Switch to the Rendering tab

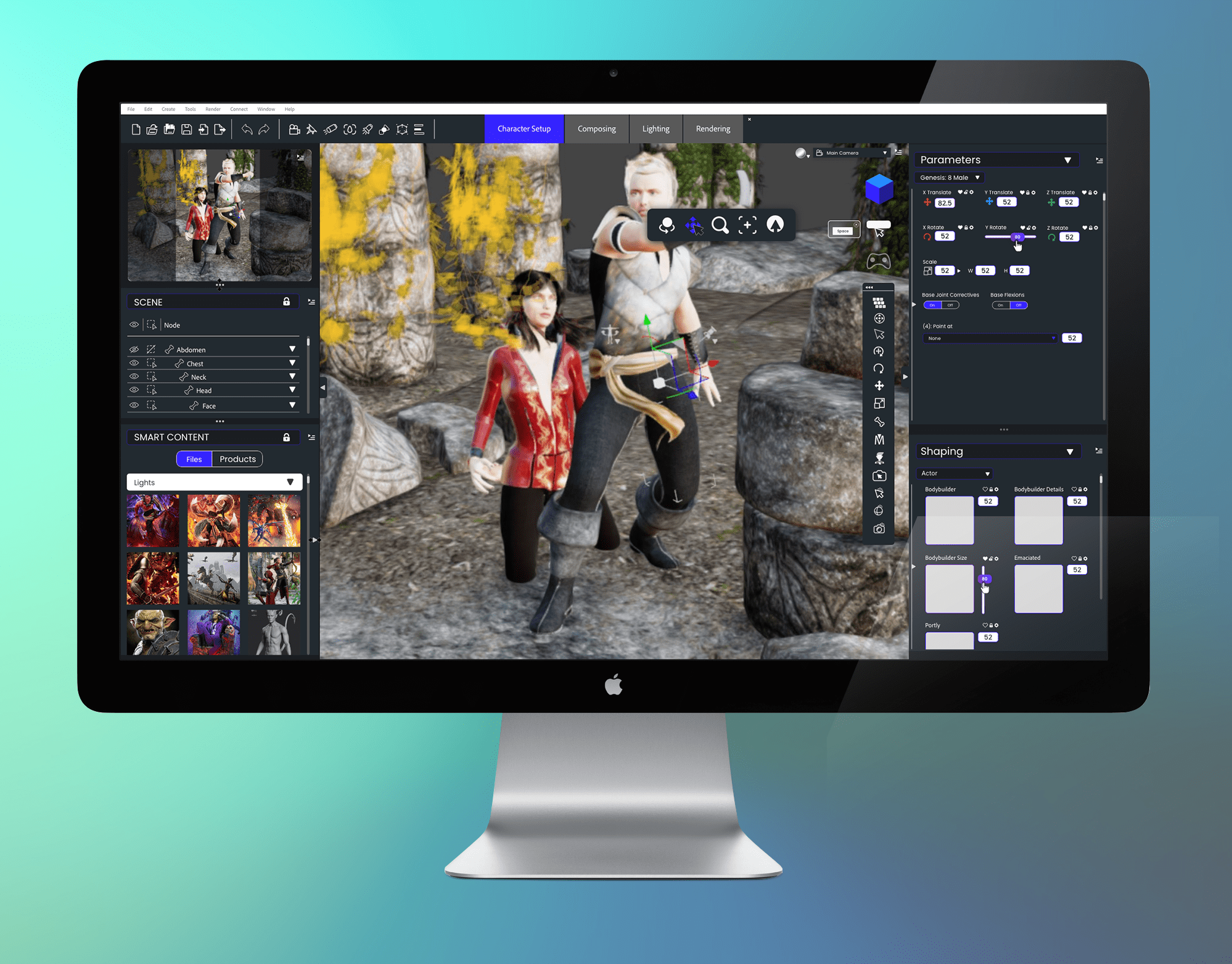point(713,129)
